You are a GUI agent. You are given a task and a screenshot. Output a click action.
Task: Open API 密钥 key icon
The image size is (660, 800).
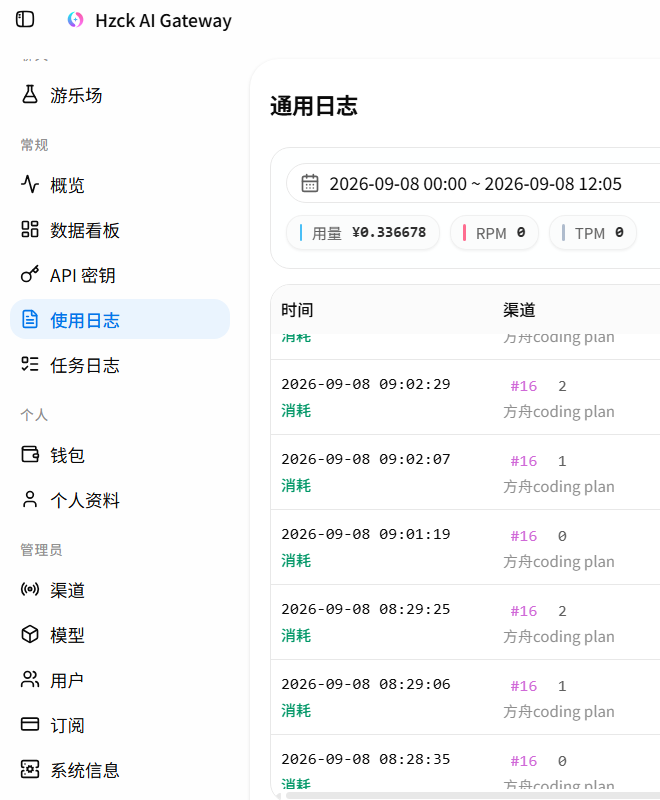[x=30, y=274]
